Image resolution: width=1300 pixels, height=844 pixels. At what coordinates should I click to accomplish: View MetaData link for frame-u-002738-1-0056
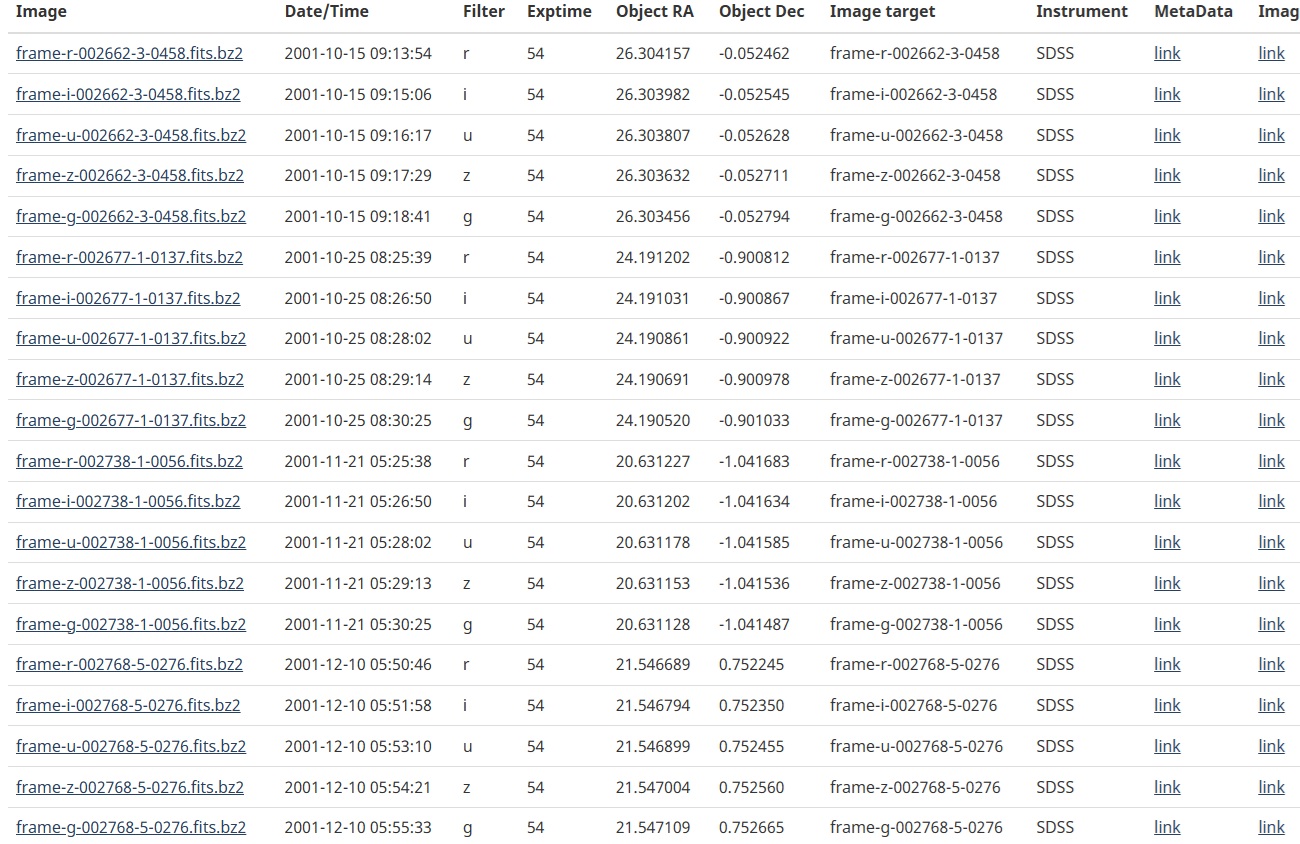click(1166, 542)
